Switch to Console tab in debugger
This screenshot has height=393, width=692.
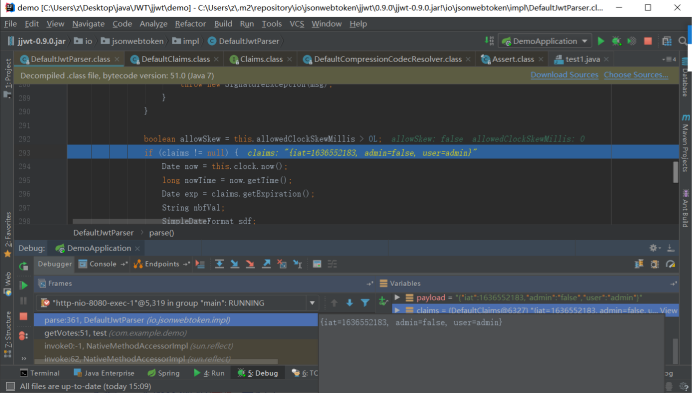[102, 264]
